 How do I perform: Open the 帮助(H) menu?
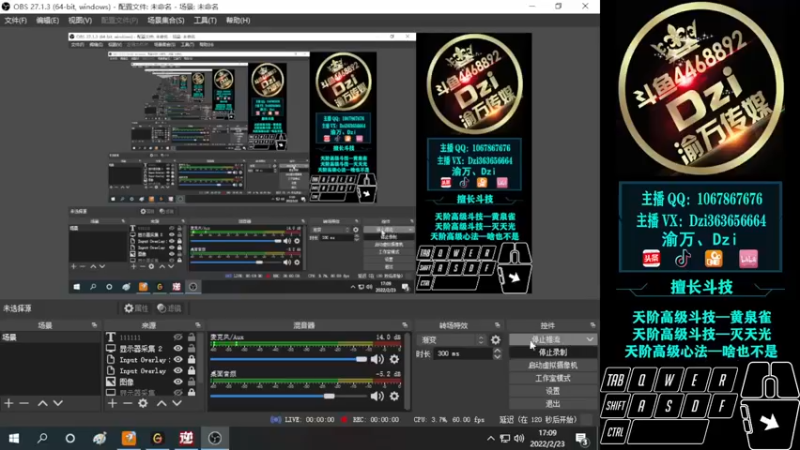238,20
